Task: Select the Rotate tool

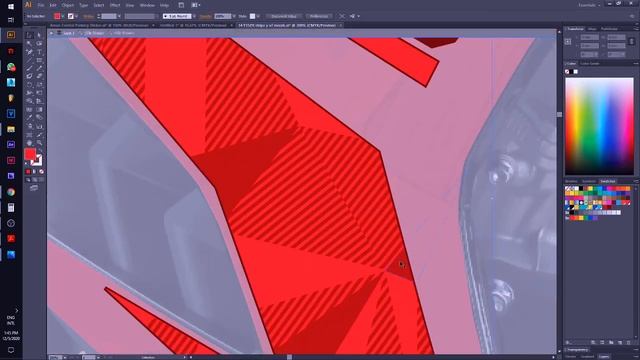Action: [x=29, y=85]
